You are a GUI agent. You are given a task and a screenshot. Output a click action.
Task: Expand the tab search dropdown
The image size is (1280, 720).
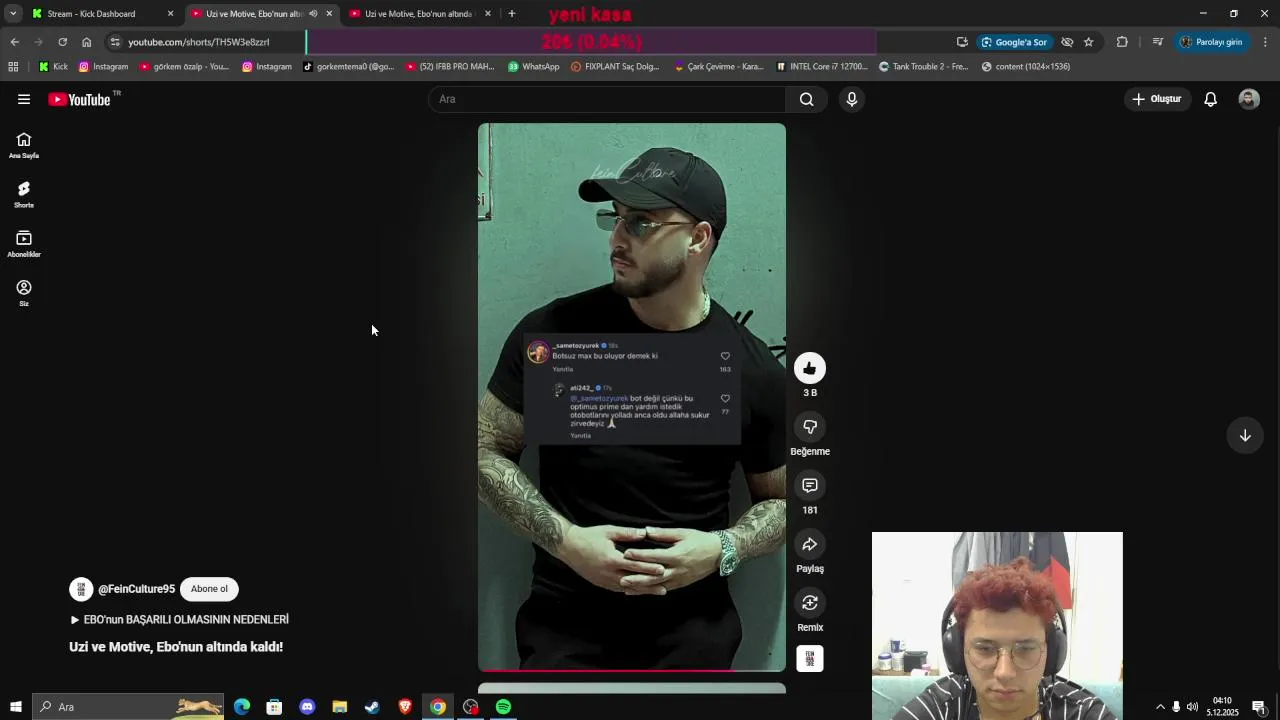[x=13, y=14]
